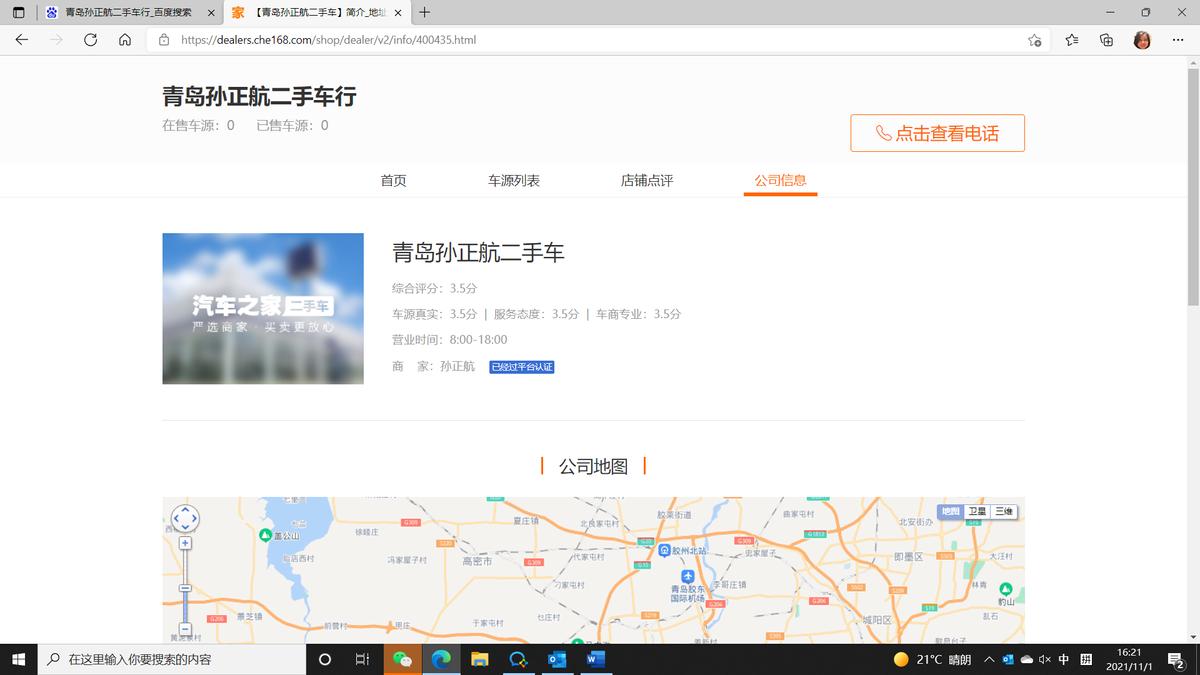Screen dimensions: 1200x675
Task: Open the 首页 link in the shop navigation
Action: [392, 180]
